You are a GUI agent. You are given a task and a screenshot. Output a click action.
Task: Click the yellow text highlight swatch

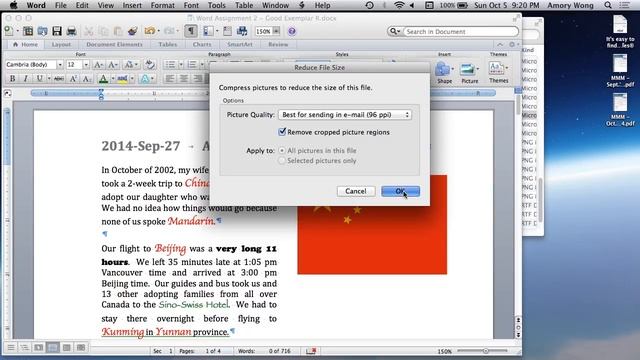click(122, 78)
